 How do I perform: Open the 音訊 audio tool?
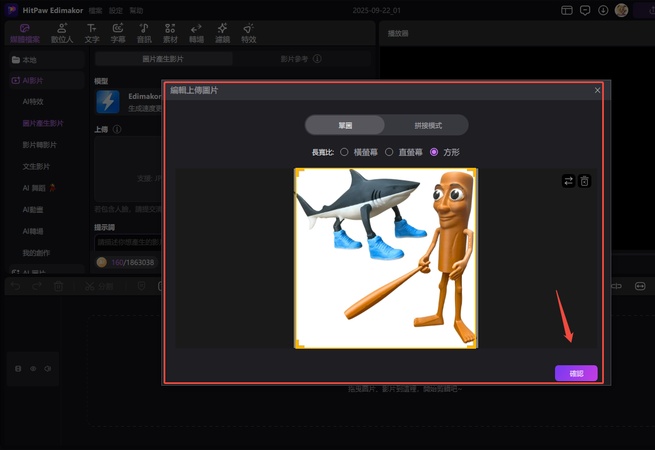pyautogui.click(x=144, y=33)
